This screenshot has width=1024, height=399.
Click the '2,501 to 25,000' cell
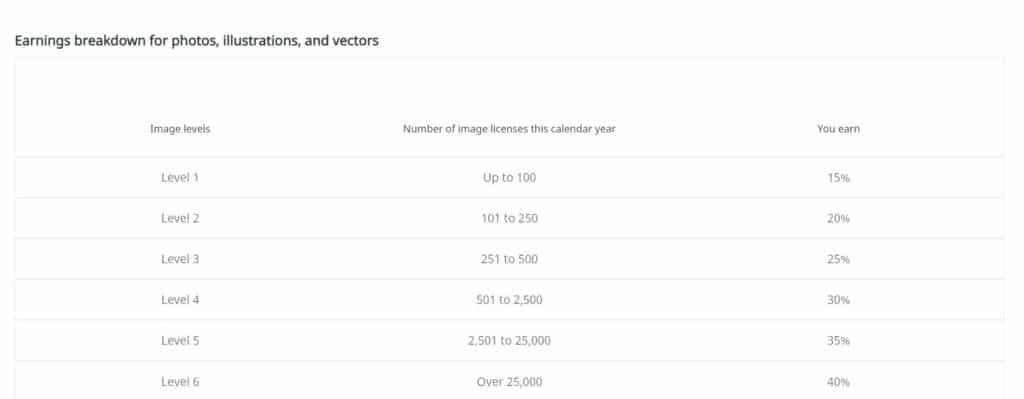(x=509, y=342)
